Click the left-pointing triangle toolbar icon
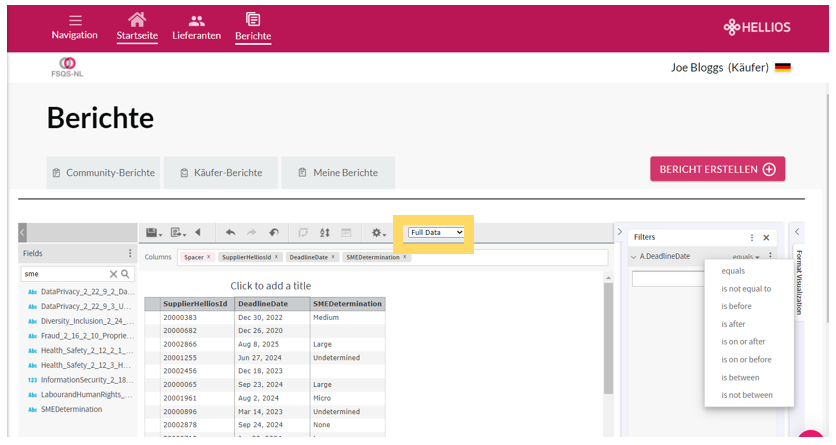The image size is (836, 445). tap(198, 232)
